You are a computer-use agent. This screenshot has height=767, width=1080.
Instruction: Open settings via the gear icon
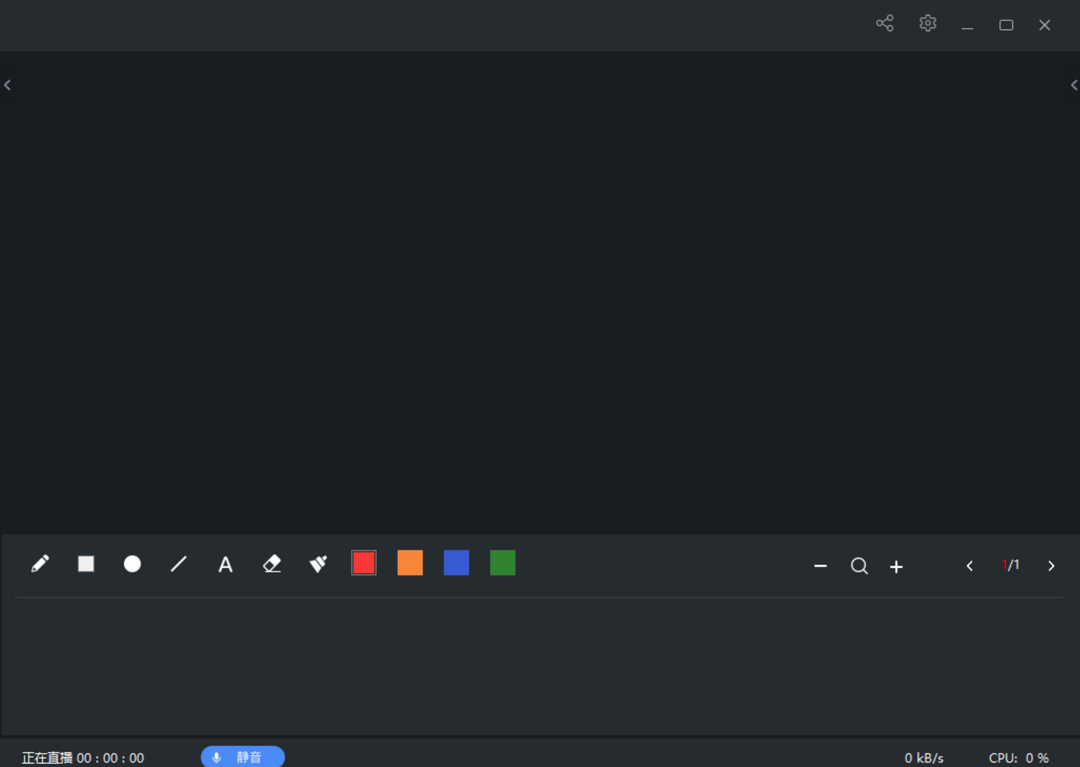[928, 24]
